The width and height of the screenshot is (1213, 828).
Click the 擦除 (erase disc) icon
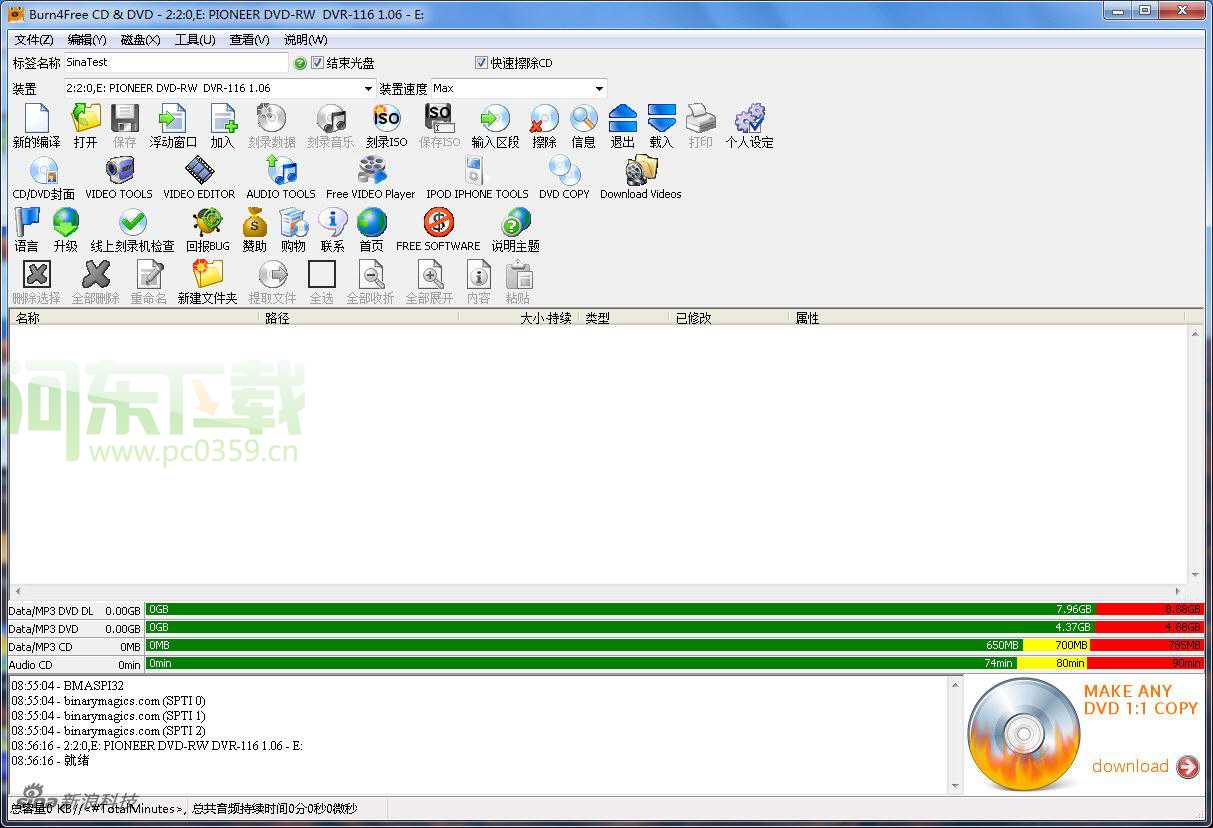pyautogui.click(x=543, y=124)
